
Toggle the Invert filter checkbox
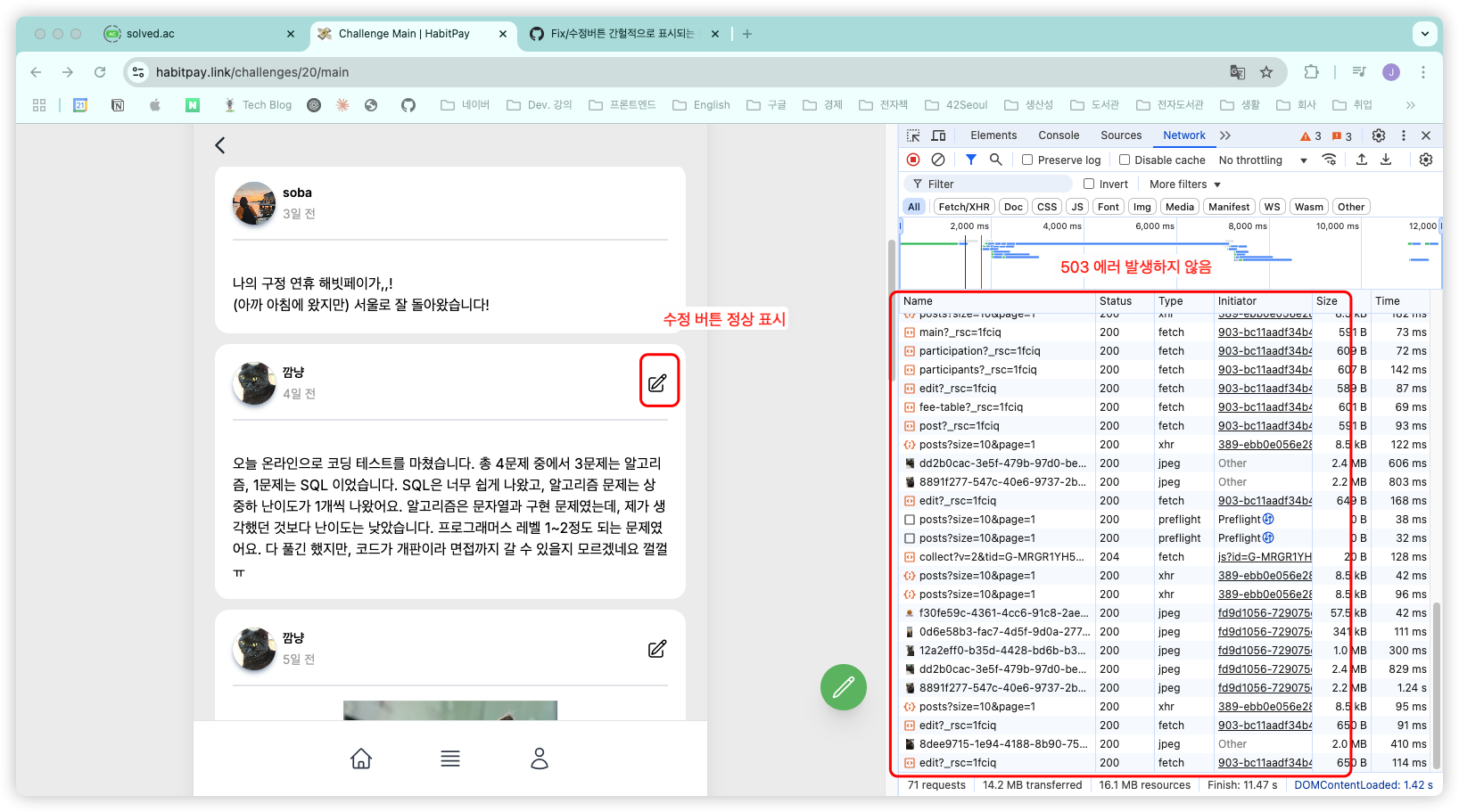(1089, 185)
